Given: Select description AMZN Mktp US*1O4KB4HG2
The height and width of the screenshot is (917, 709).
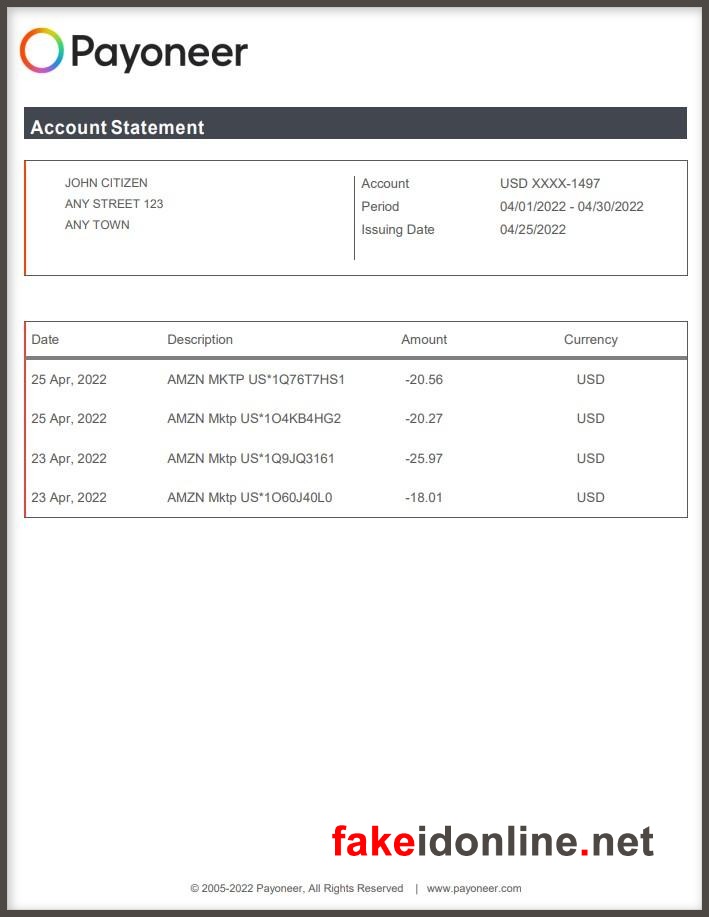Looking at the screenshot, I should [x=254, y=419].
